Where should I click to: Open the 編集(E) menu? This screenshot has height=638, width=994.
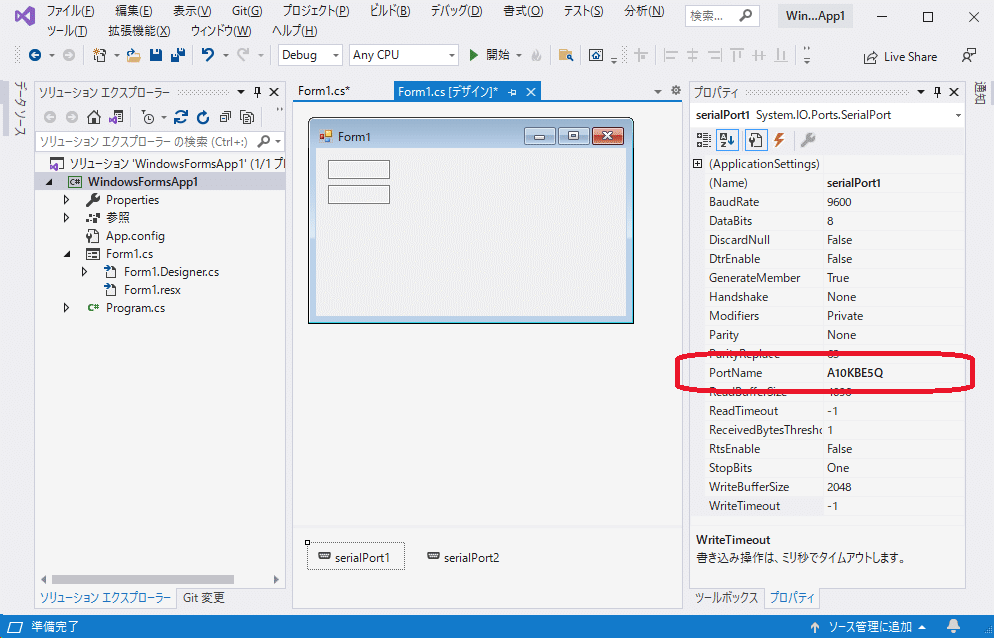coord(134,11)
